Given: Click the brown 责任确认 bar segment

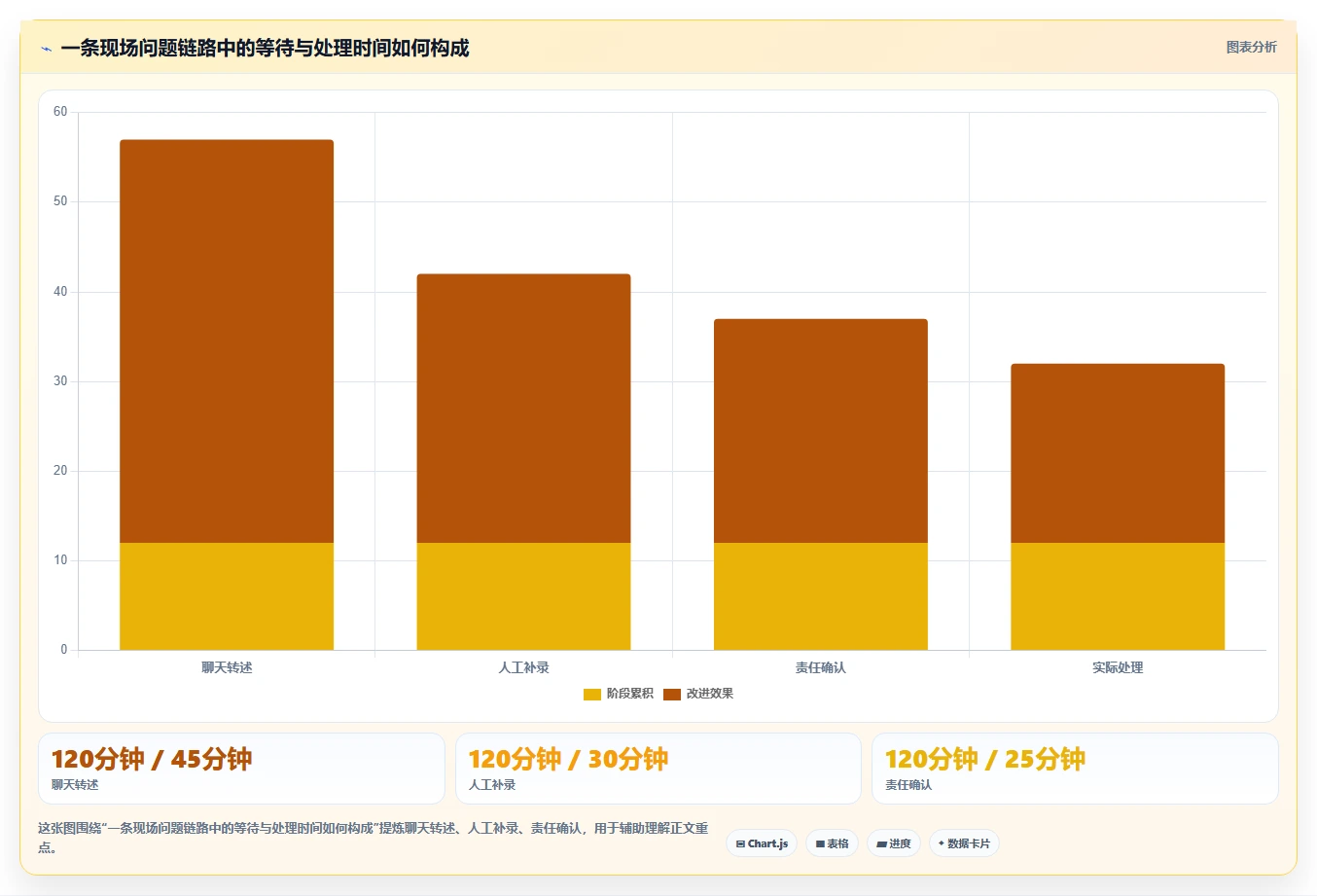Looking at the screenshot, I should click(821, 431).
